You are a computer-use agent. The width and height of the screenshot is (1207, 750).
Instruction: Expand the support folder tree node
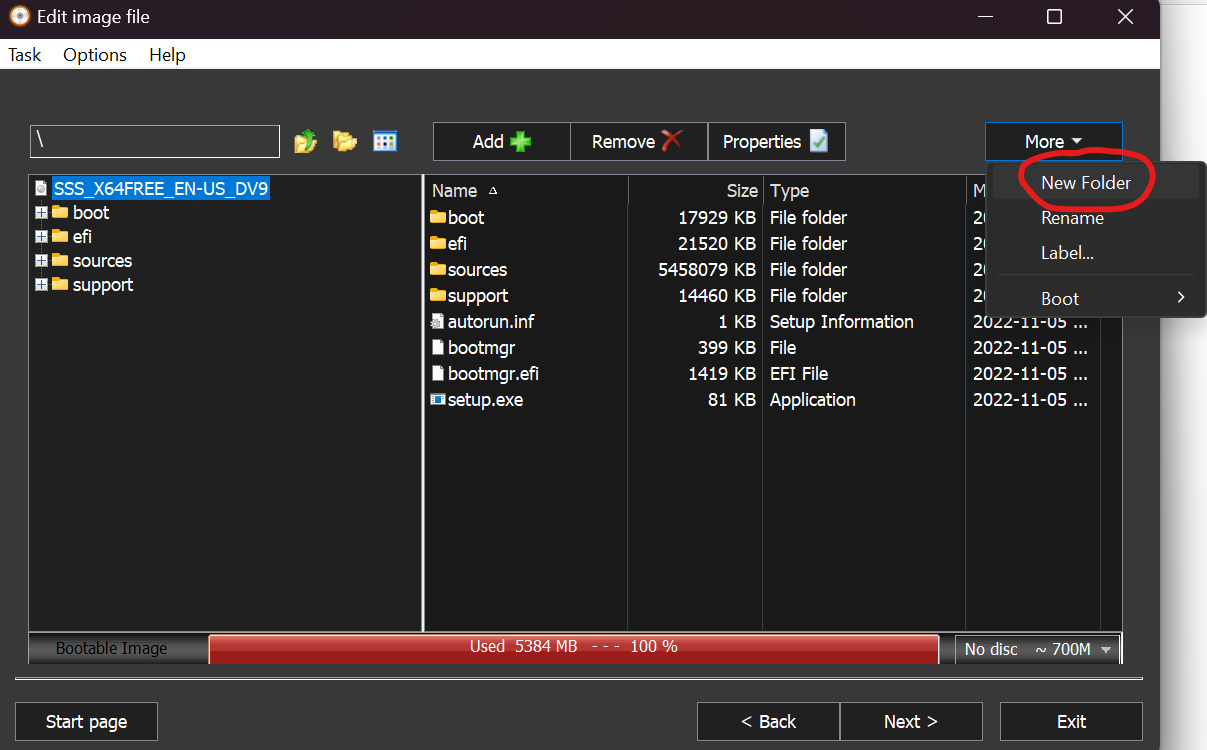(x=41, y=285)
